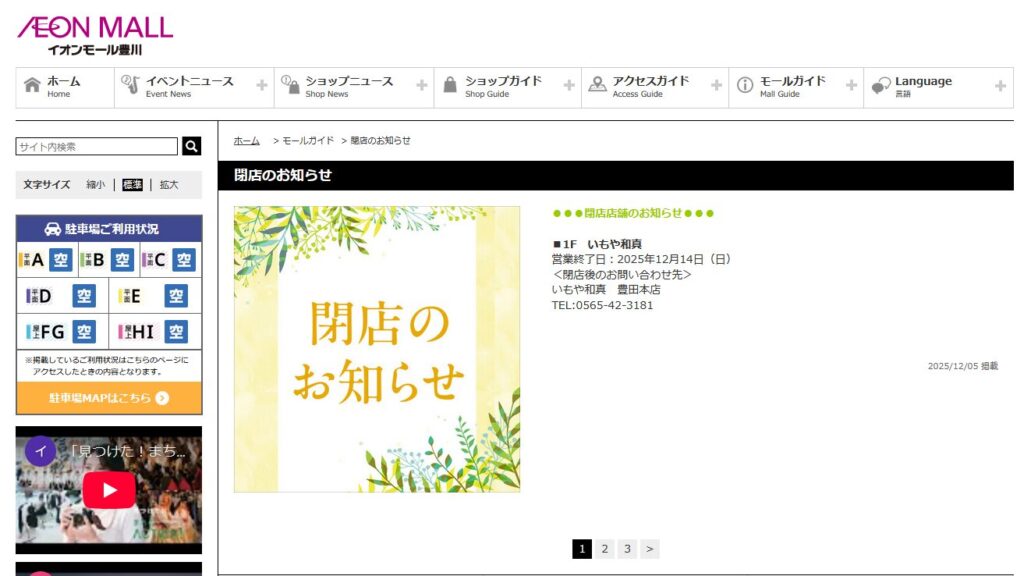The width and height of the screenshot is (1024, 576).
Task: Select small font size 縮小
Action: click(x=95, y=185)
